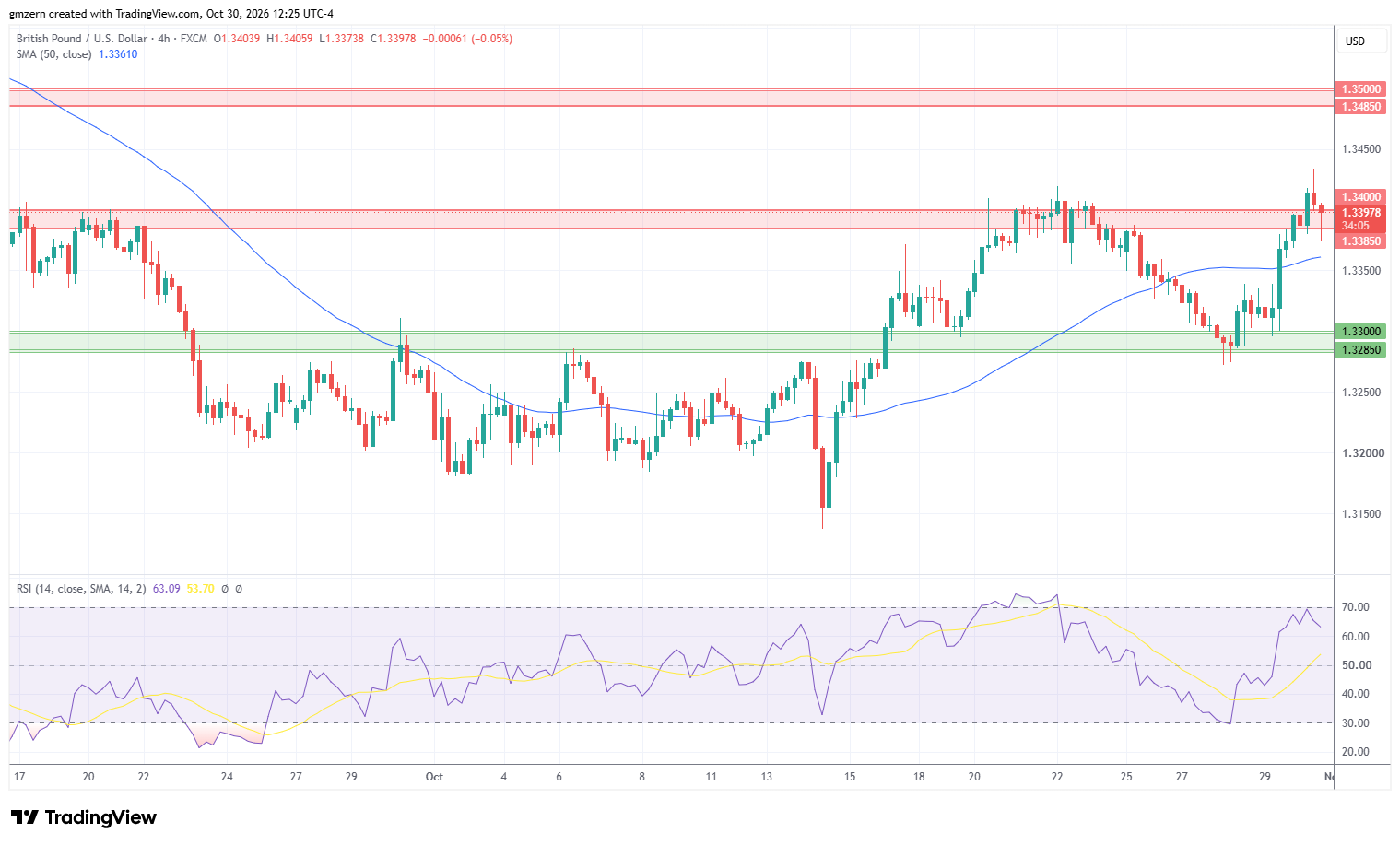Viewport: 1400px width, 845px height.
Task: Click the TradingView logo at the bottom
Action: coord(83,817)
